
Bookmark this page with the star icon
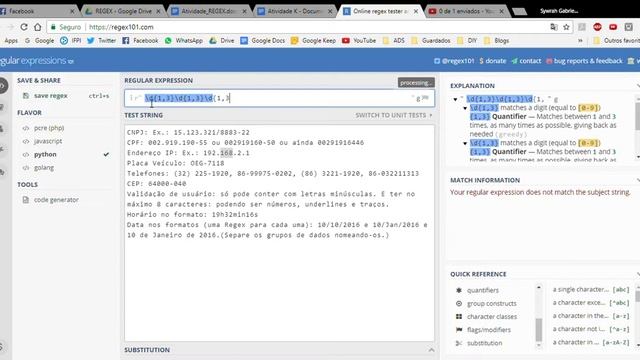click(566, 27)
